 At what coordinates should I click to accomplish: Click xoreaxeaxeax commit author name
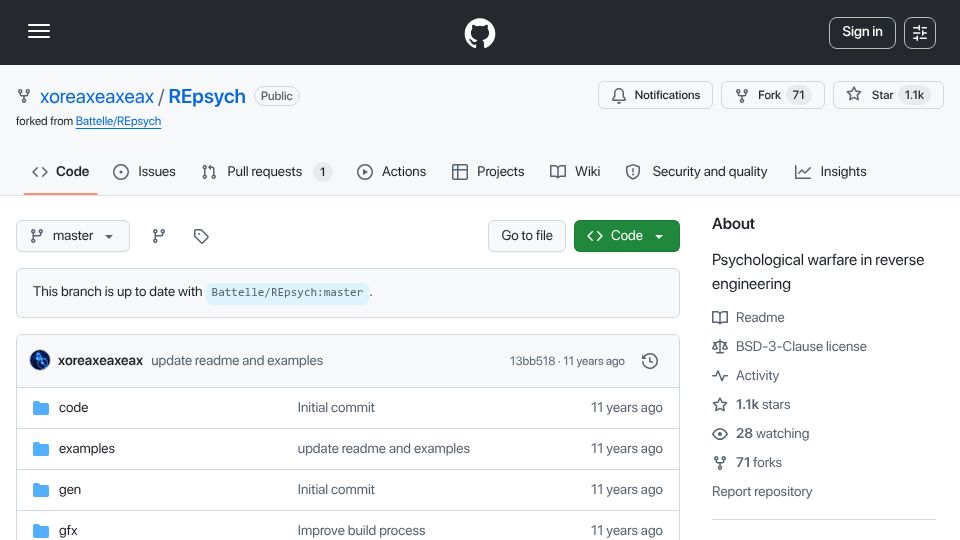100,361
